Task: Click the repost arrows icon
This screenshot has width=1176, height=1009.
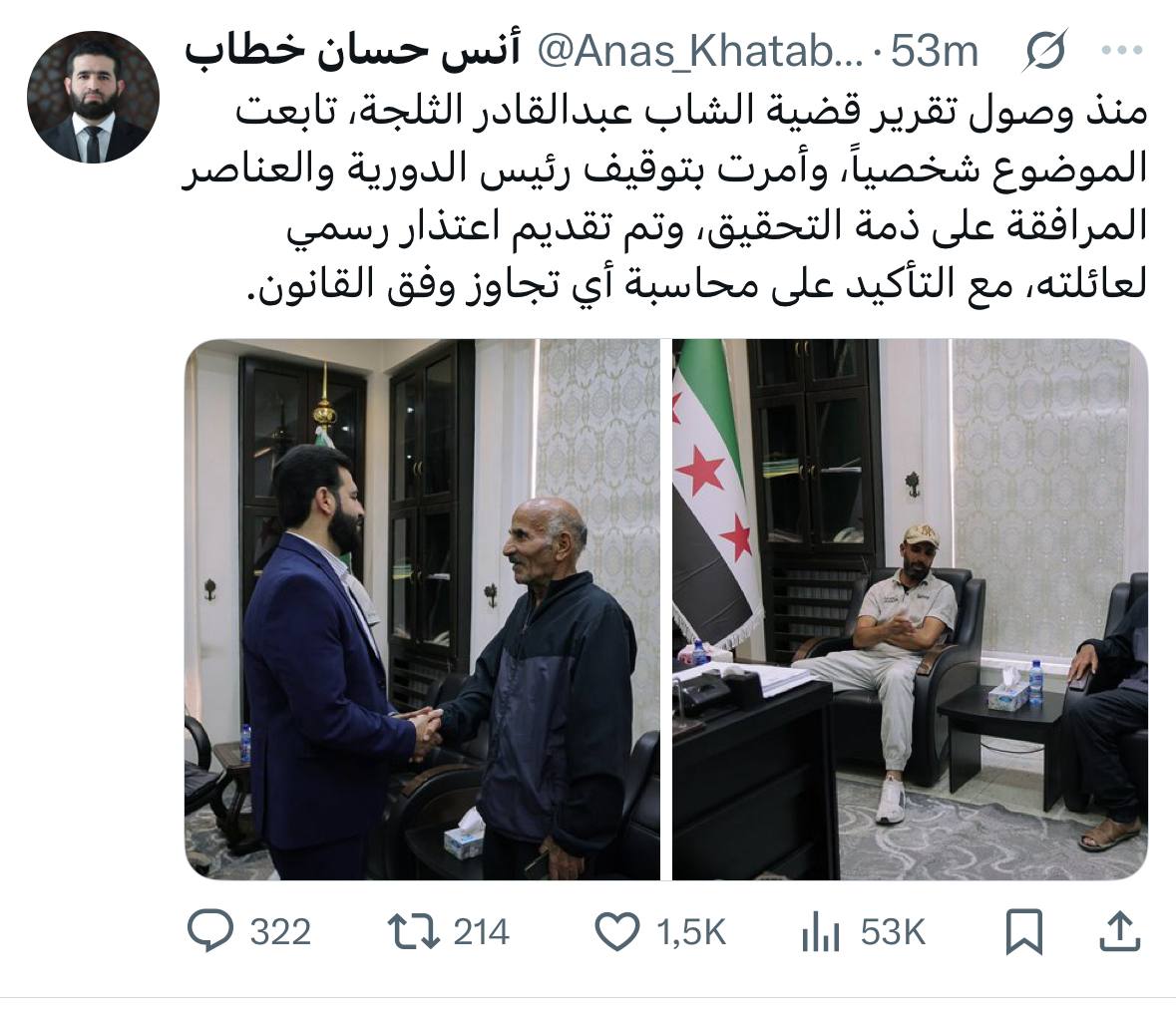Action: point(413,932)
